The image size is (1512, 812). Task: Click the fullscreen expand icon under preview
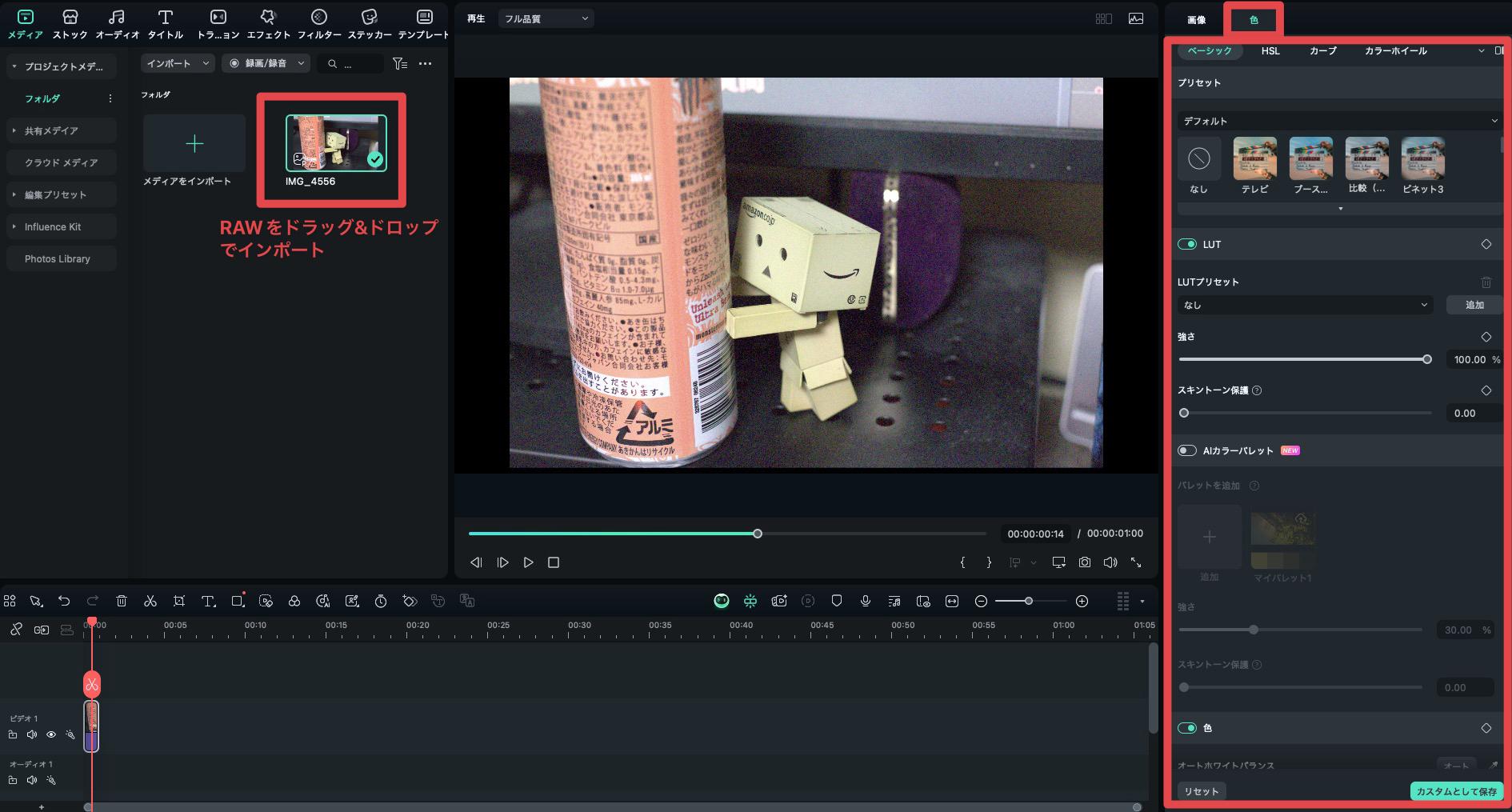[1135, 562]
